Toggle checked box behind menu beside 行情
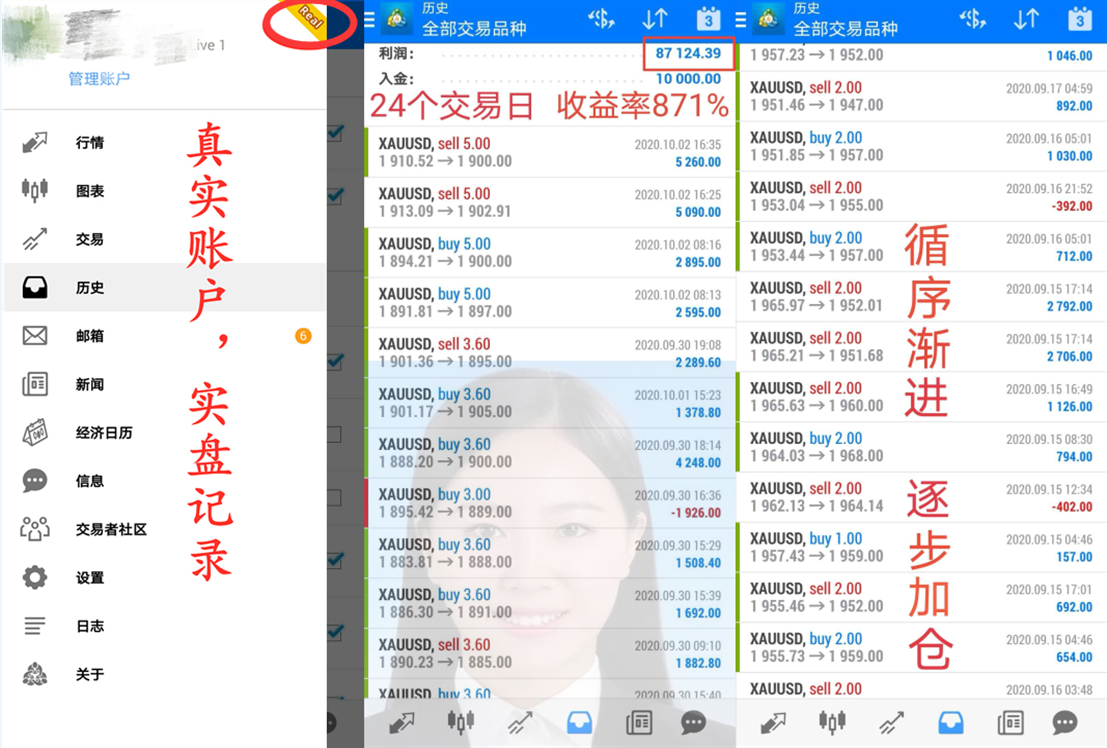Image resolution: width=1107 pixels, height=748 pixels. pyautogui.click(x=335, y=132)
